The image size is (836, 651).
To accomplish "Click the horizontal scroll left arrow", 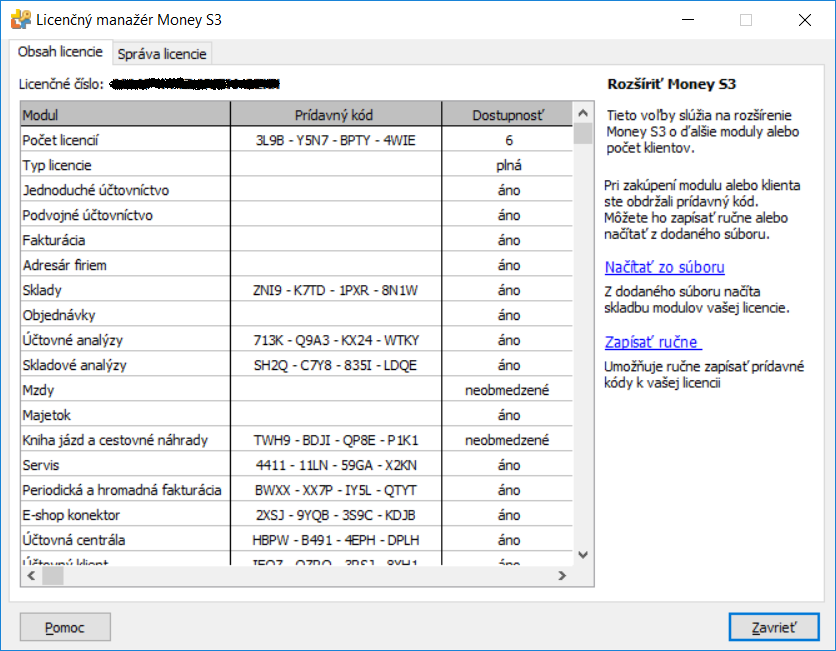I will pos(31,575).
